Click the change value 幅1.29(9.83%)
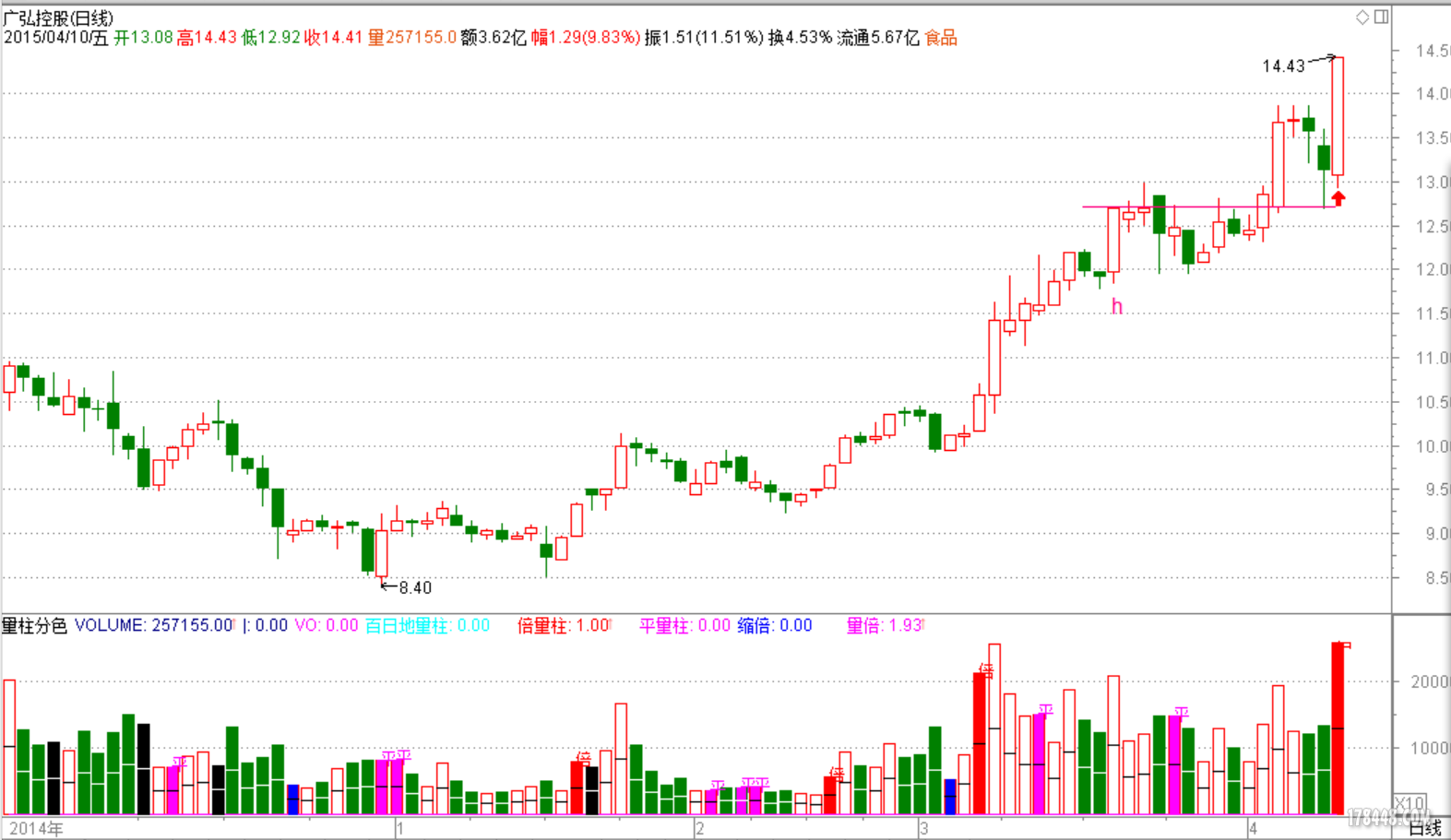The image size is (1451, 840). (x=586, y=38)
